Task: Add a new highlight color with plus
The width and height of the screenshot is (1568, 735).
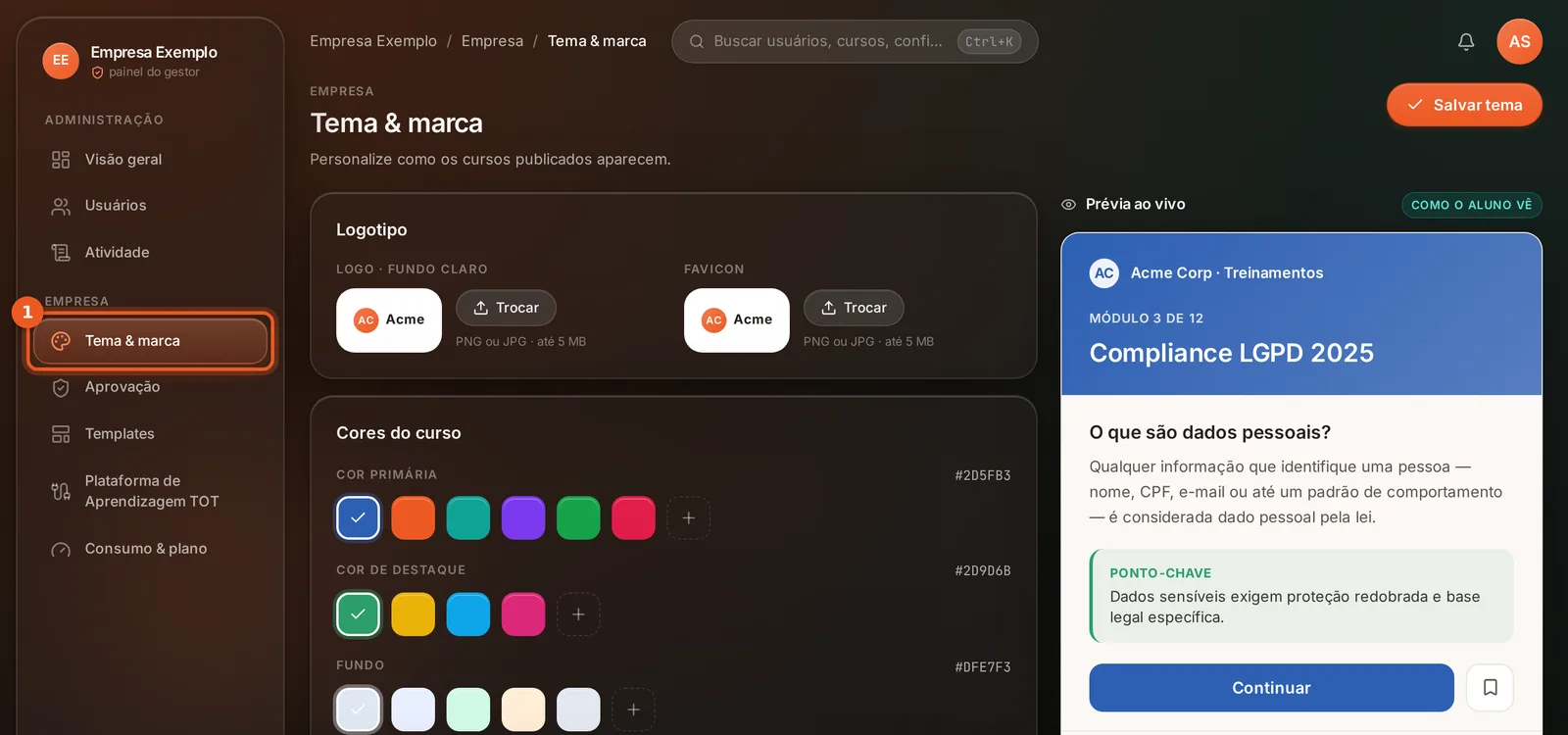Action: pyautogui.click(x=578, y=614)
